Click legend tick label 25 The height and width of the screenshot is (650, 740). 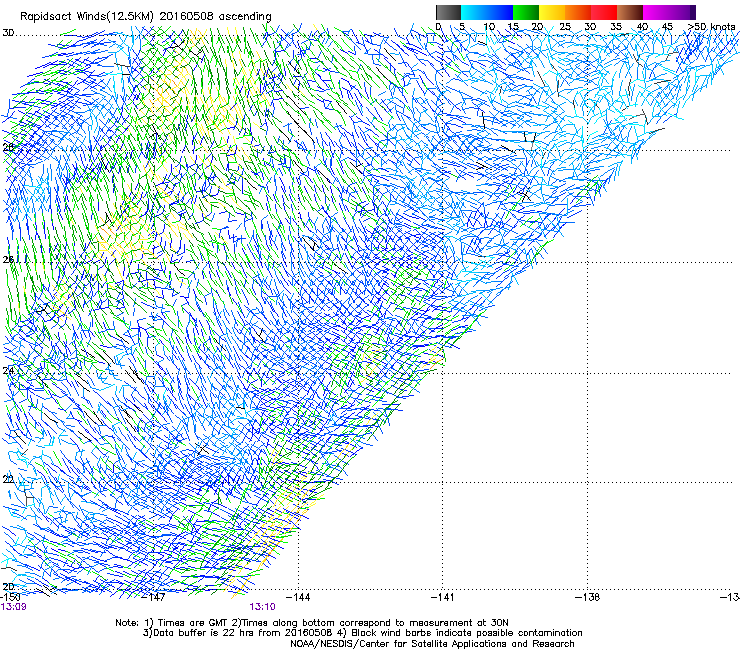(x=565, y=26)
